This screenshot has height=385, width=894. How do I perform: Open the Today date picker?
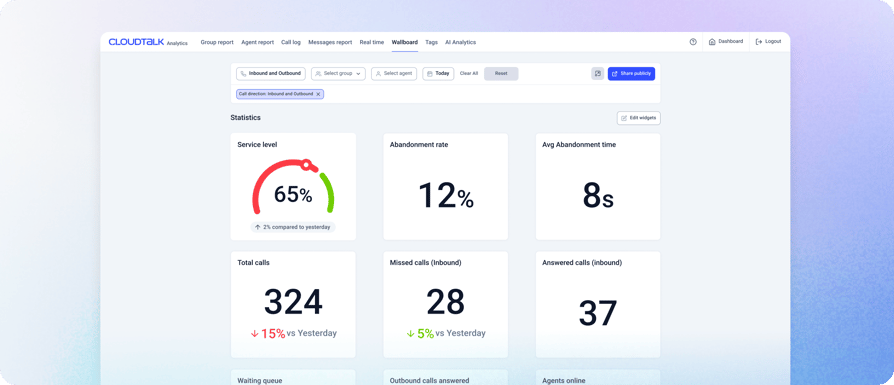point(438,74)
